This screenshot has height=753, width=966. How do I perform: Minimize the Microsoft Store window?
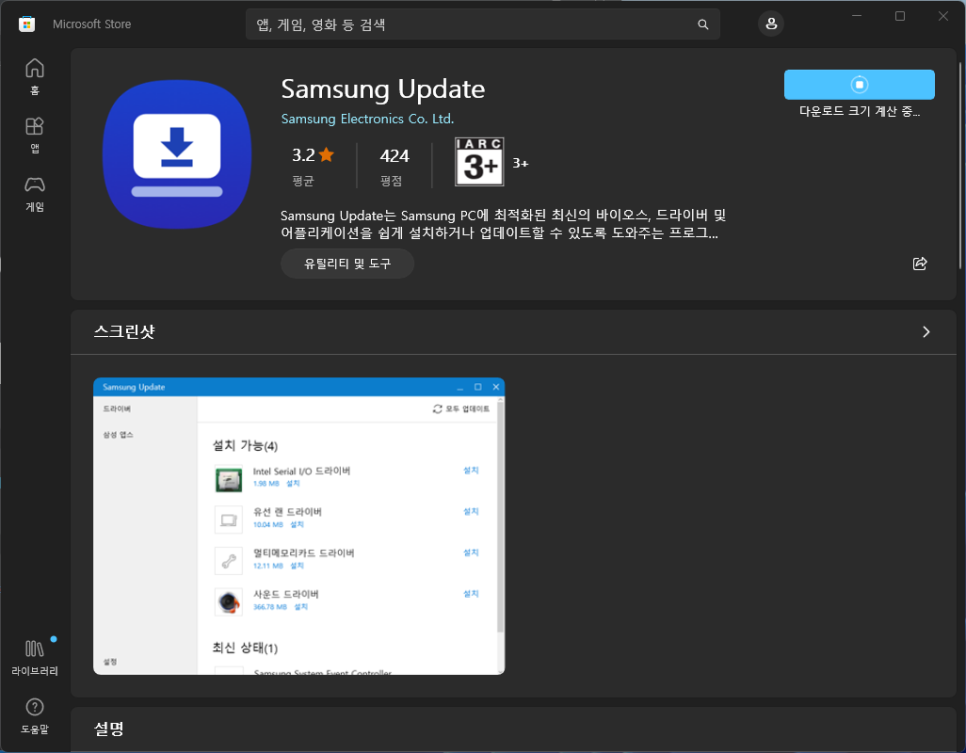(856, 16)
